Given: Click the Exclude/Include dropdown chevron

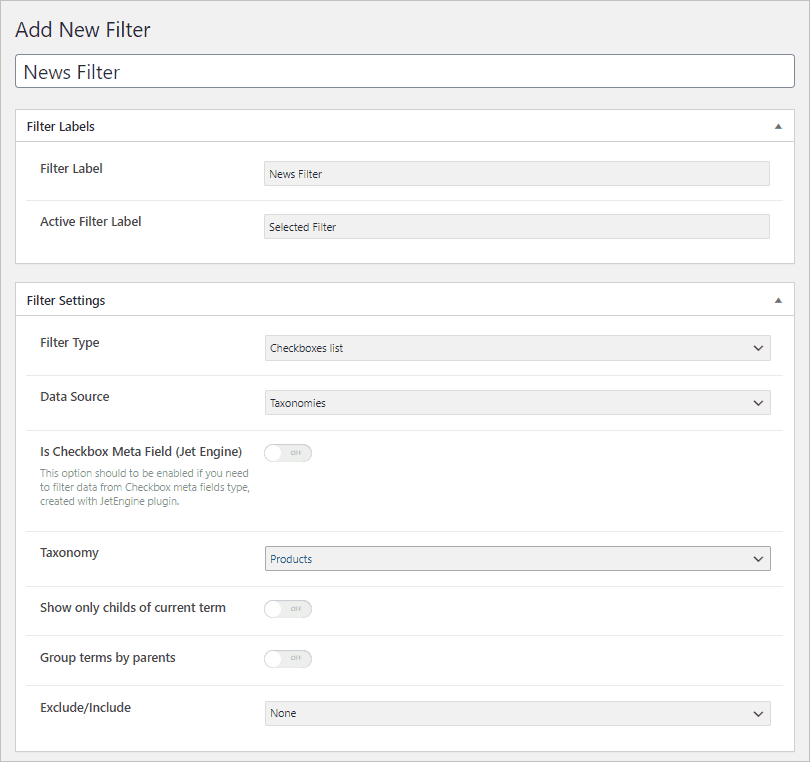Looking at the screenshot, I should click(x=758, y=713).
